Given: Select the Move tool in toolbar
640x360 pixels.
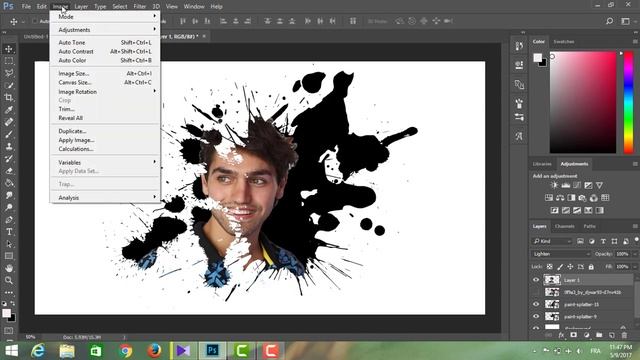Looking at the screenshot, I should pos(9,49).
